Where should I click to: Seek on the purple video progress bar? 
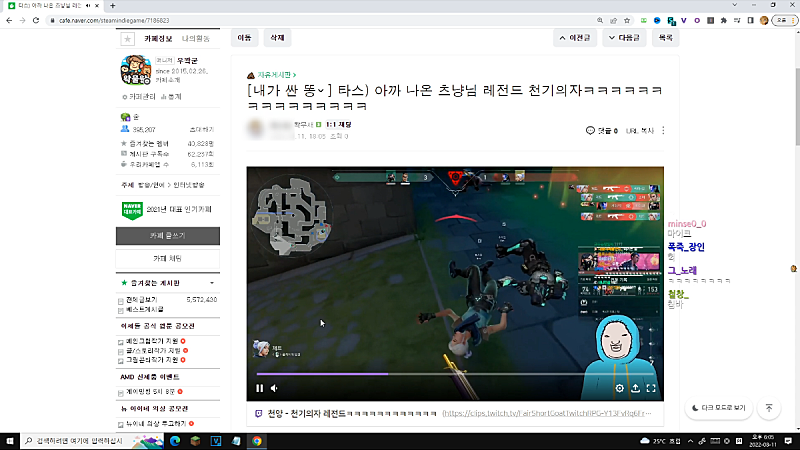455,374
